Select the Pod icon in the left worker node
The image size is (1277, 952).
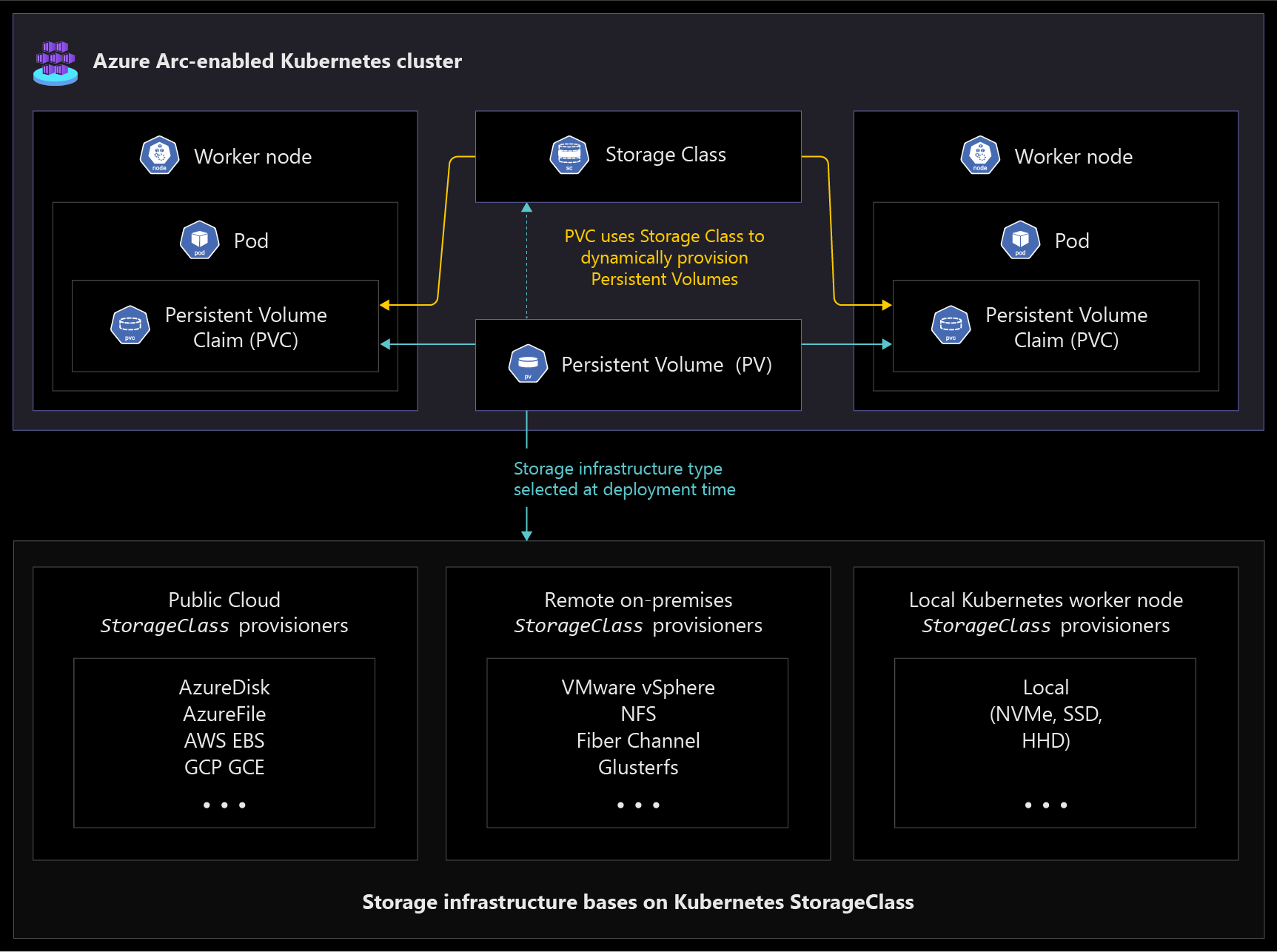point(198,240)
